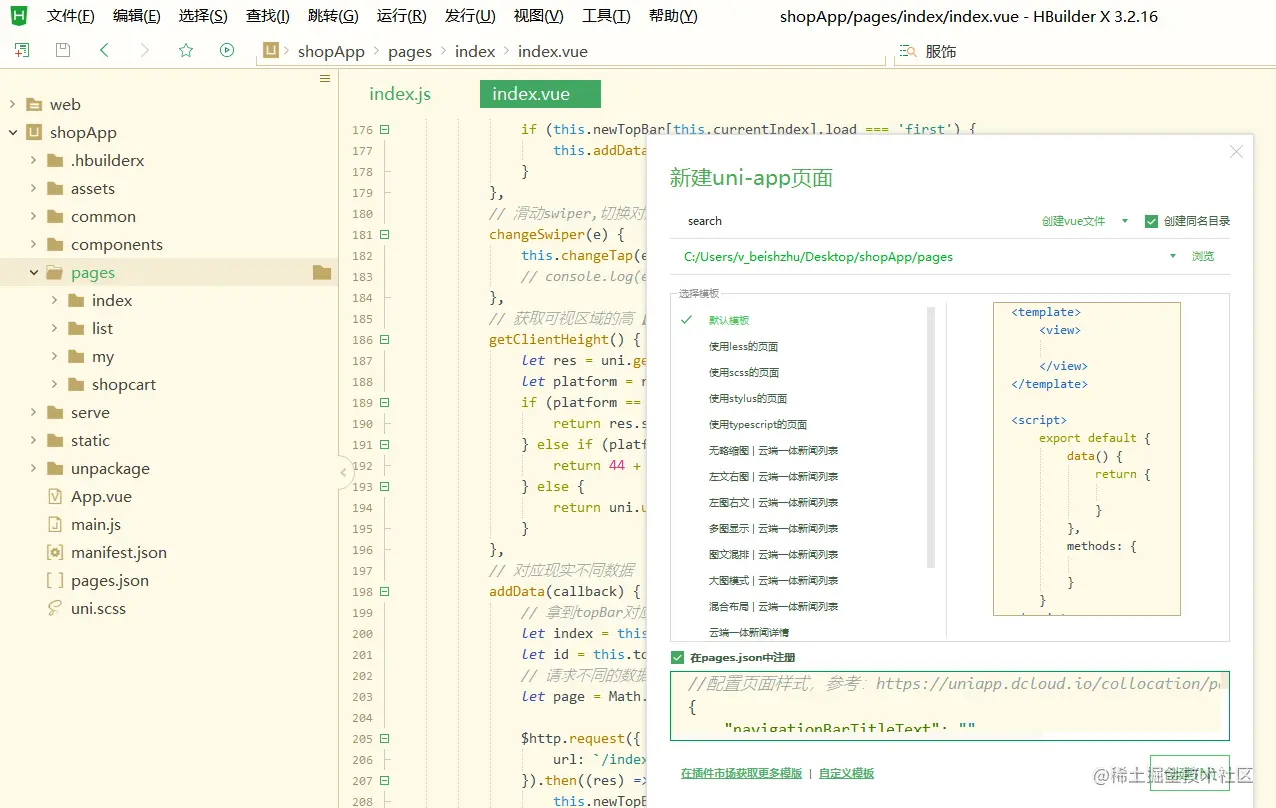Expand the shopcart folder node
The image size is (1276, 808).
coord(55,384)
